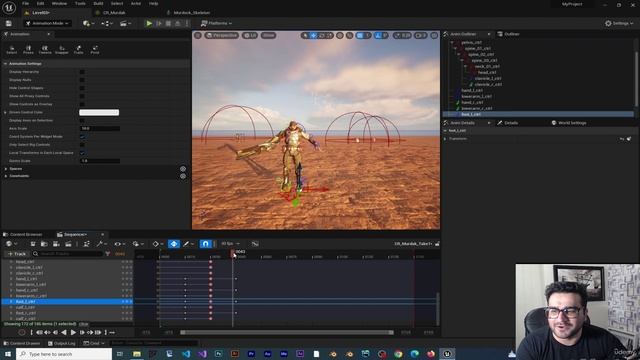Open the Tweens tool
The width and height of the screenshot is (640, 360).
tap(45, 50)
